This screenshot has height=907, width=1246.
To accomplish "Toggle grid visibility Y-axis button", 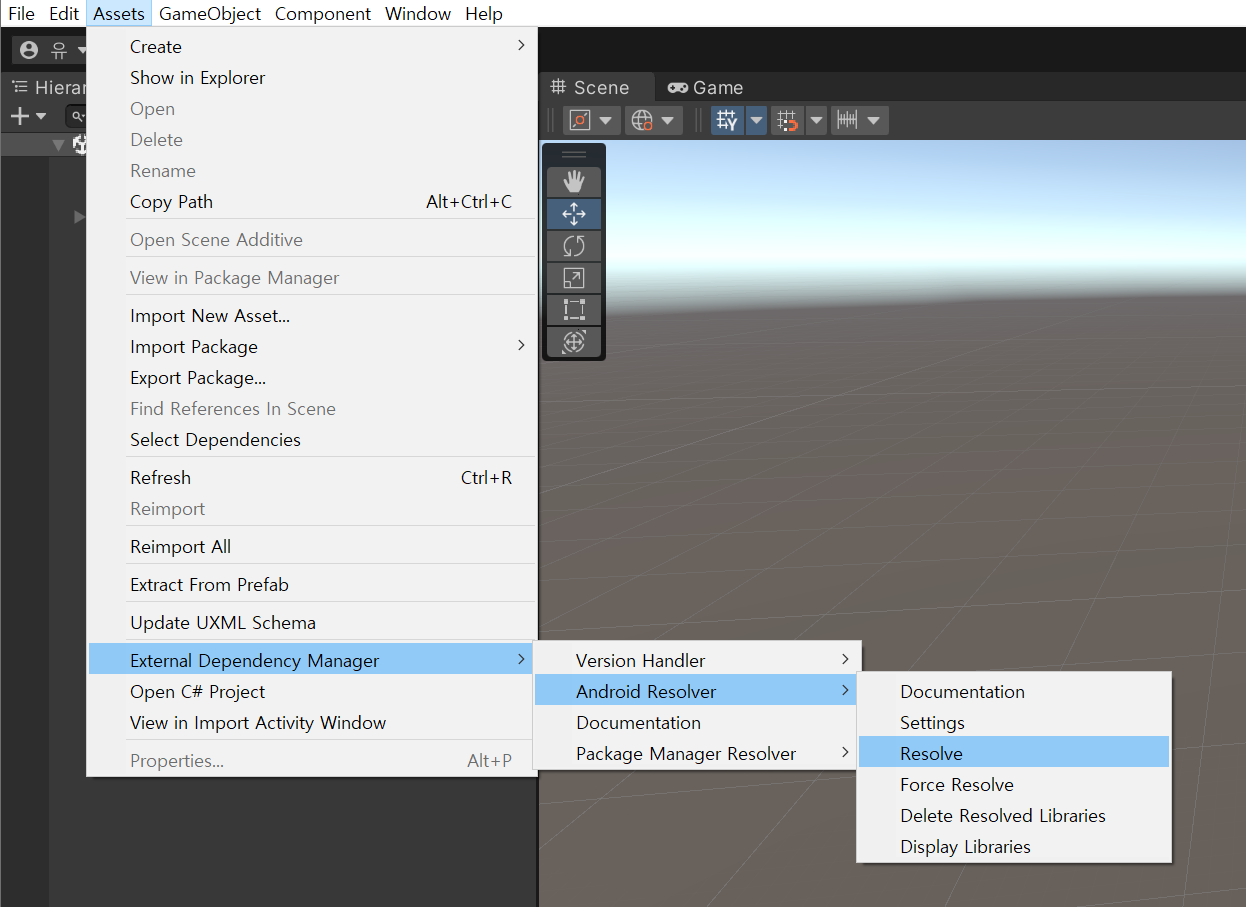I will tap(728, 121).
